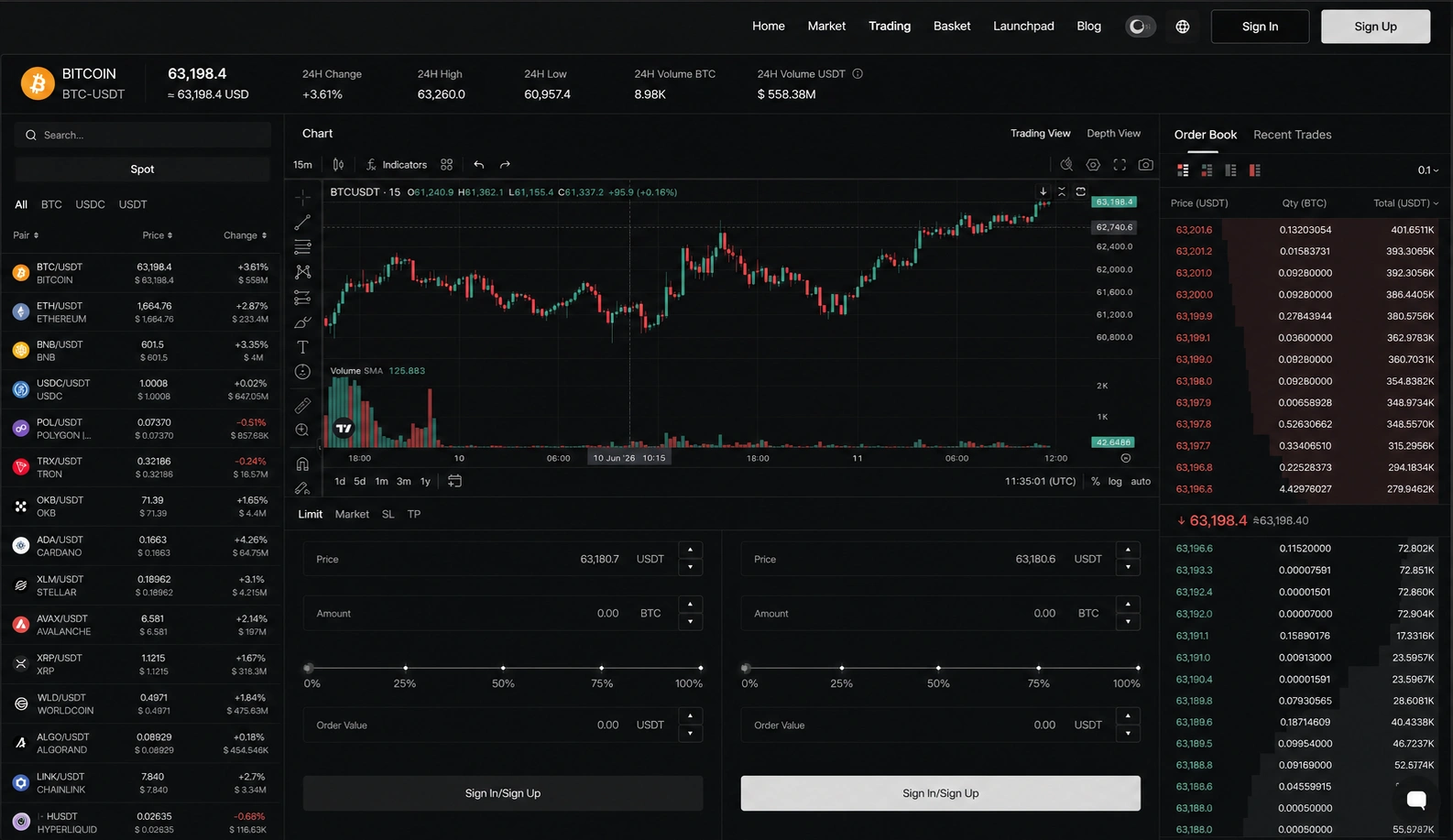The width and height of the screenshot is (1453, 840).
Task: Set buy slider to 50%
Action: pos(503,668)
